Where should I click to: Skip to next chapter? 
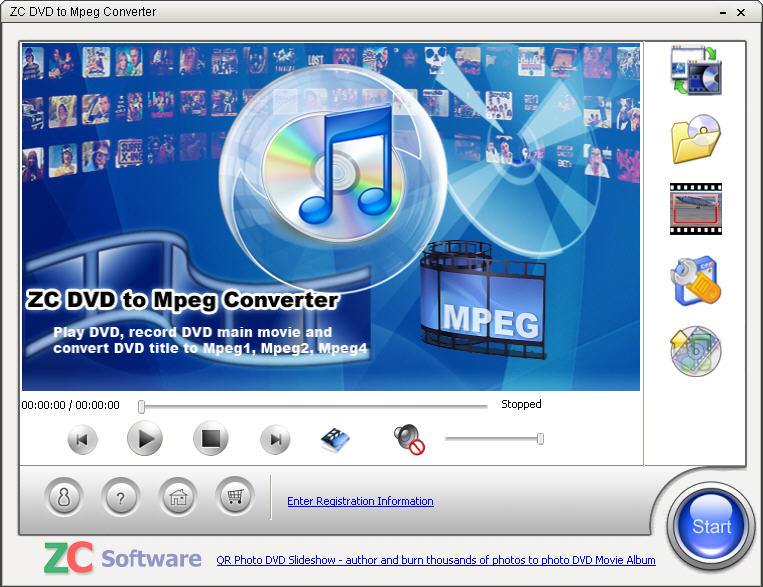(276, 439)
